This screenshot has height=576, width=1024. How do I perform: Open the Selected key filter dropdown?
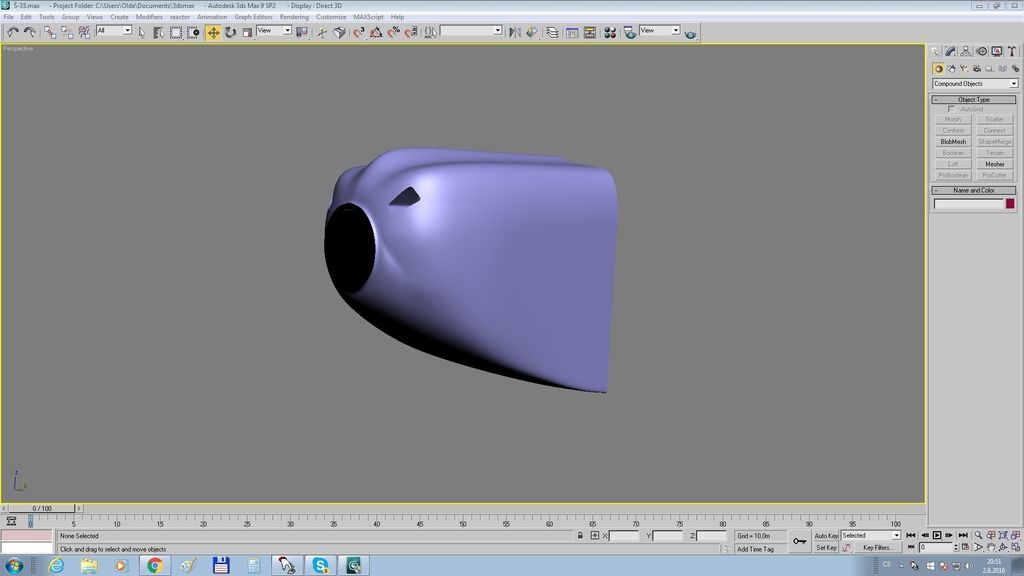pyautogui.click(x=870, y=536)
